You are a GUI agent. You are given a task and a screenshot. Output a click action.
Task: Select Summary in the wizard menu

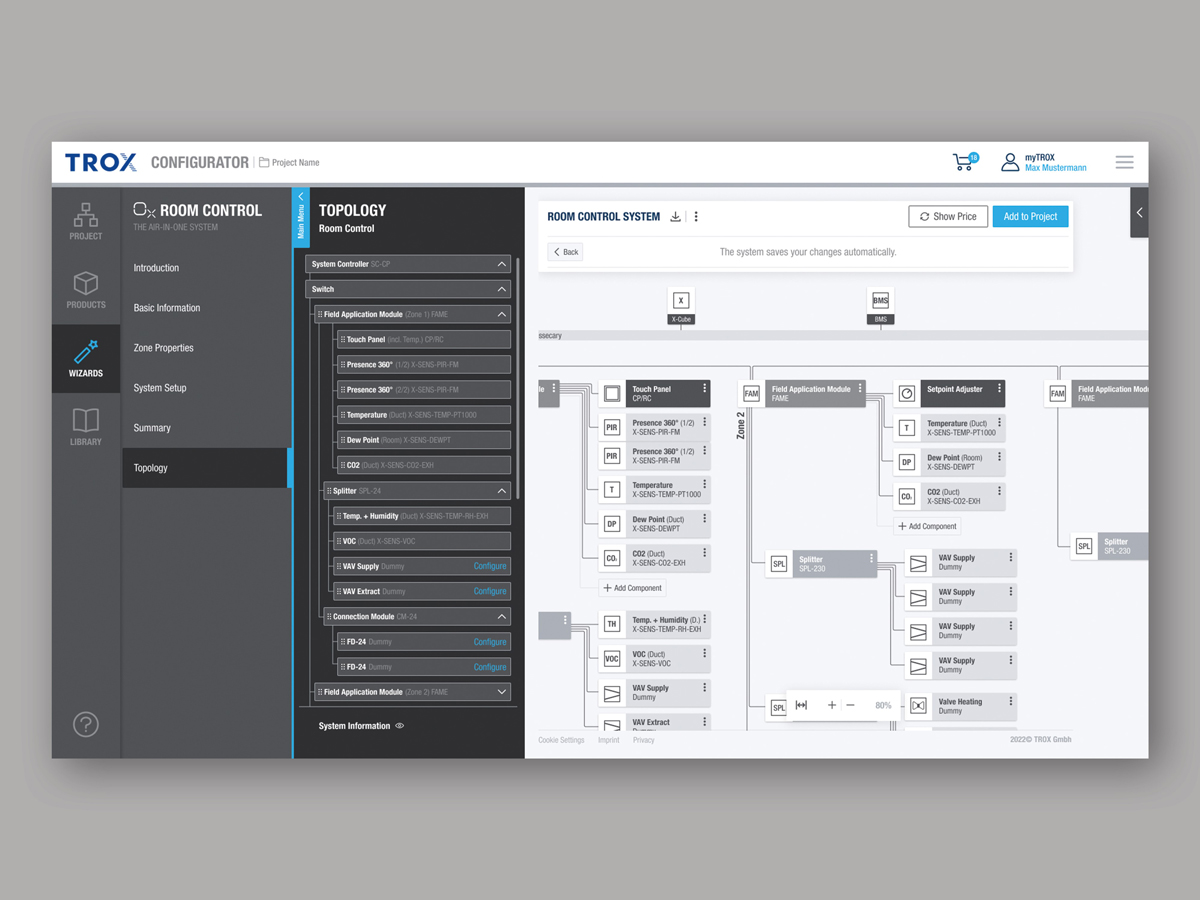tap(152, 428)
